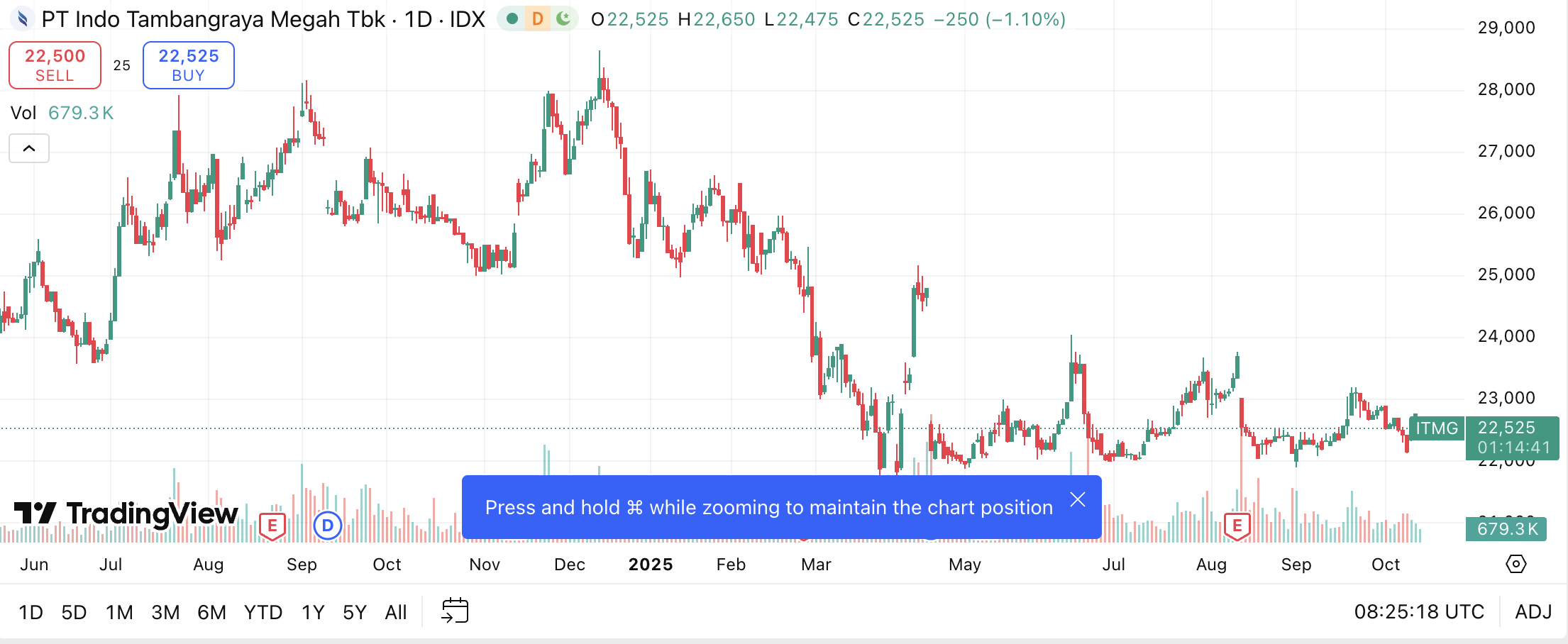Dismiss the zooming hint notification

[x=1078, y=500]
